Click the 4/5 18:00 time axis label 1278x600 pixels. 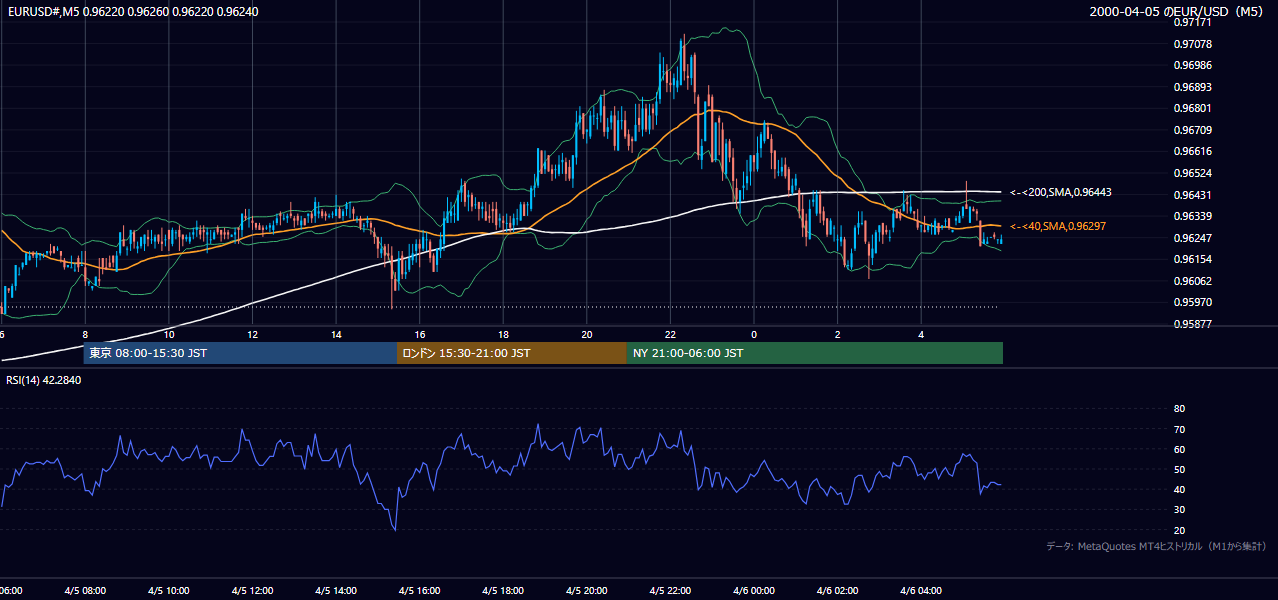(504, 591)
